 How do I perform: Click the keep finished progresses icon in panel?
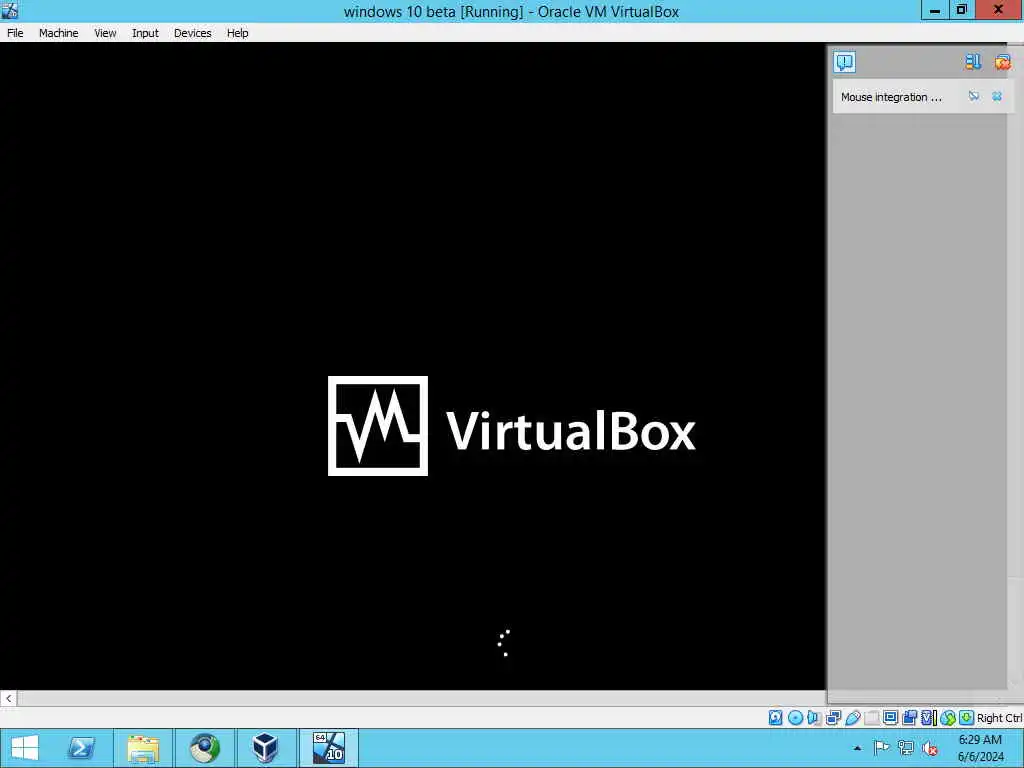972,62
